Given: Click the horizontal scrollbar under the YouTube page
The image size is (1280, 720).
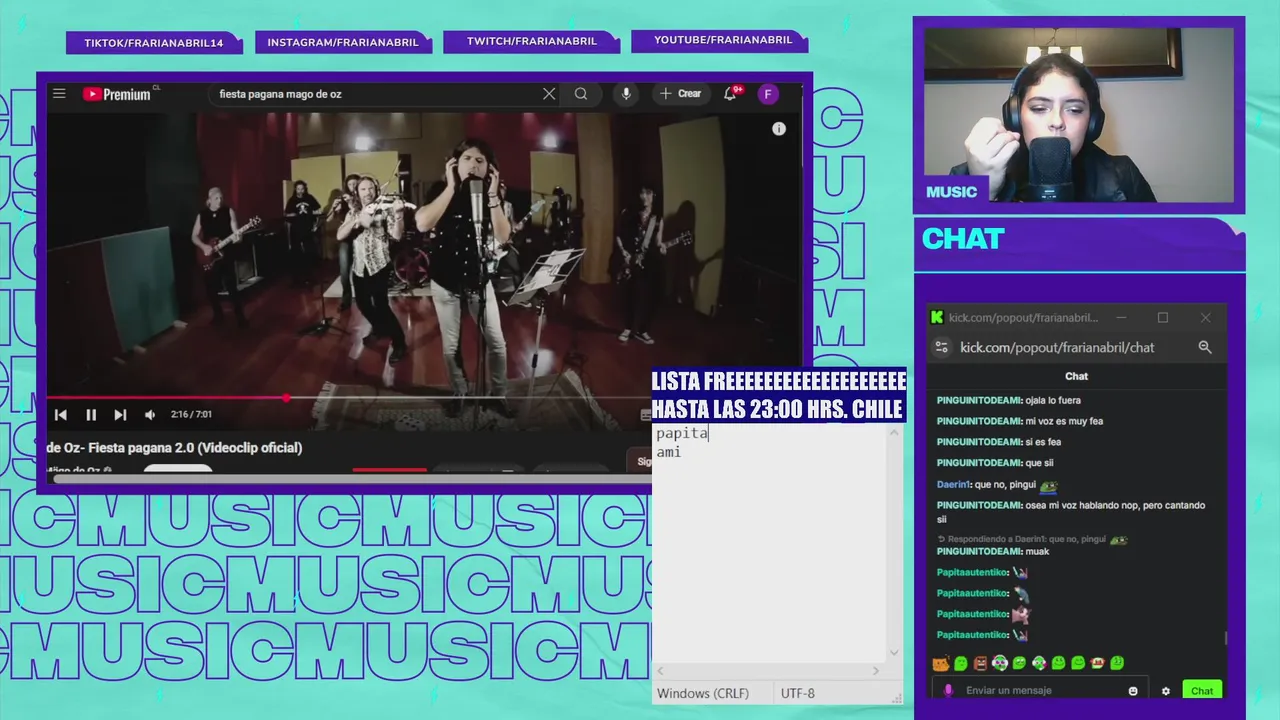Looking at the screenshot, I should 350,479.
